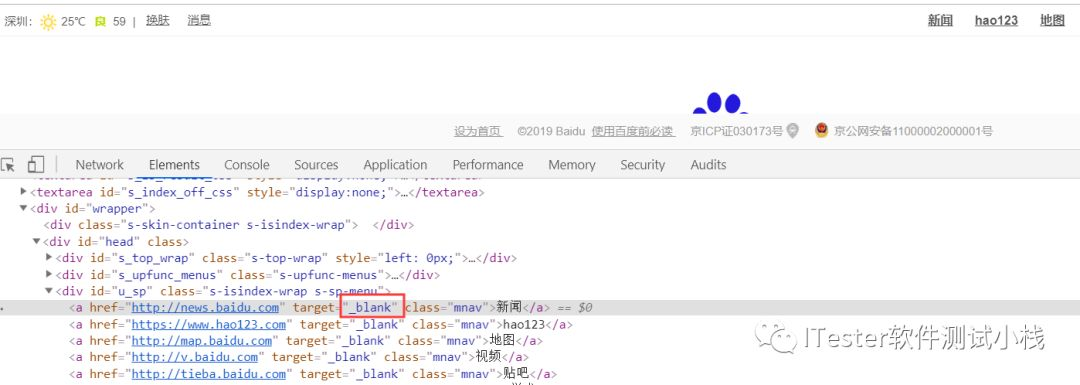Viewport: 1080px width, 385px height.
Task: Click the 消息 link
Action: coord(199,21)
